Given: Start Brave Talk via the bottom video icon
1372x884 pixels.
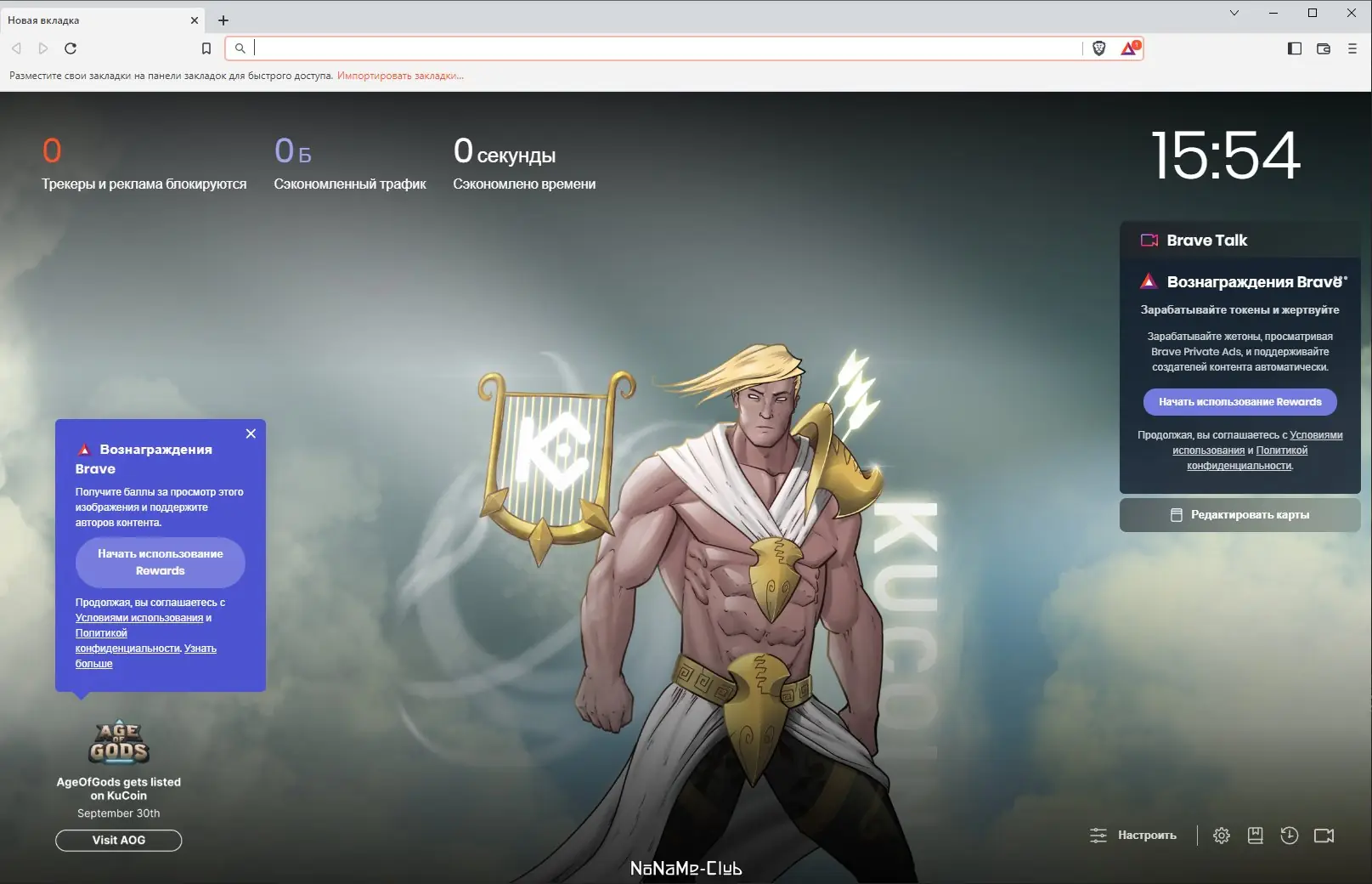Looking at the screenshot, I should pos(1324,836).
